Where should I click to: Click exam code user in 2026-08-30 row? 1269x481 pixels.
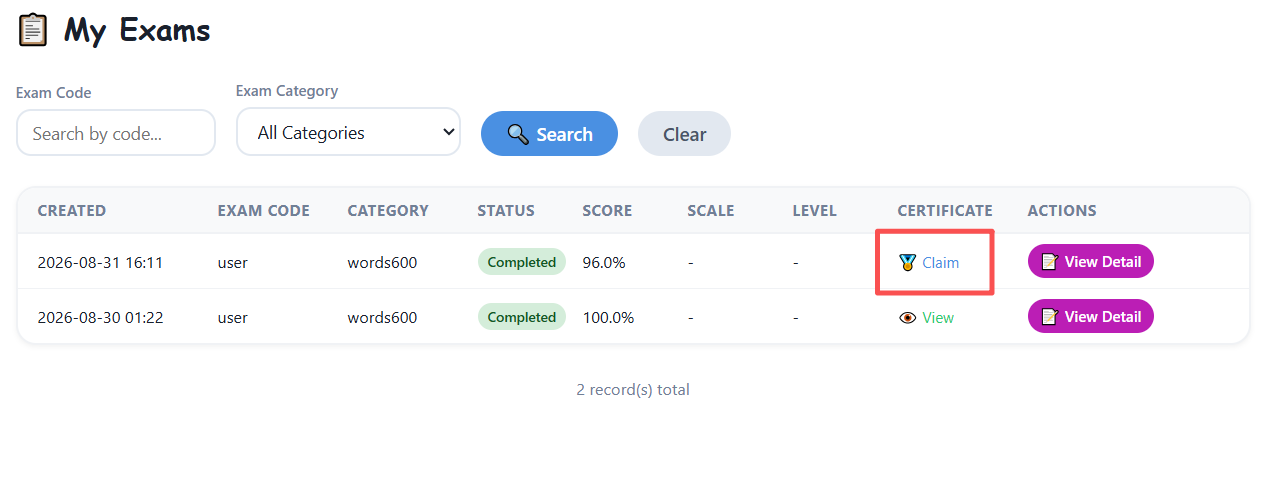tap(233, 318)
